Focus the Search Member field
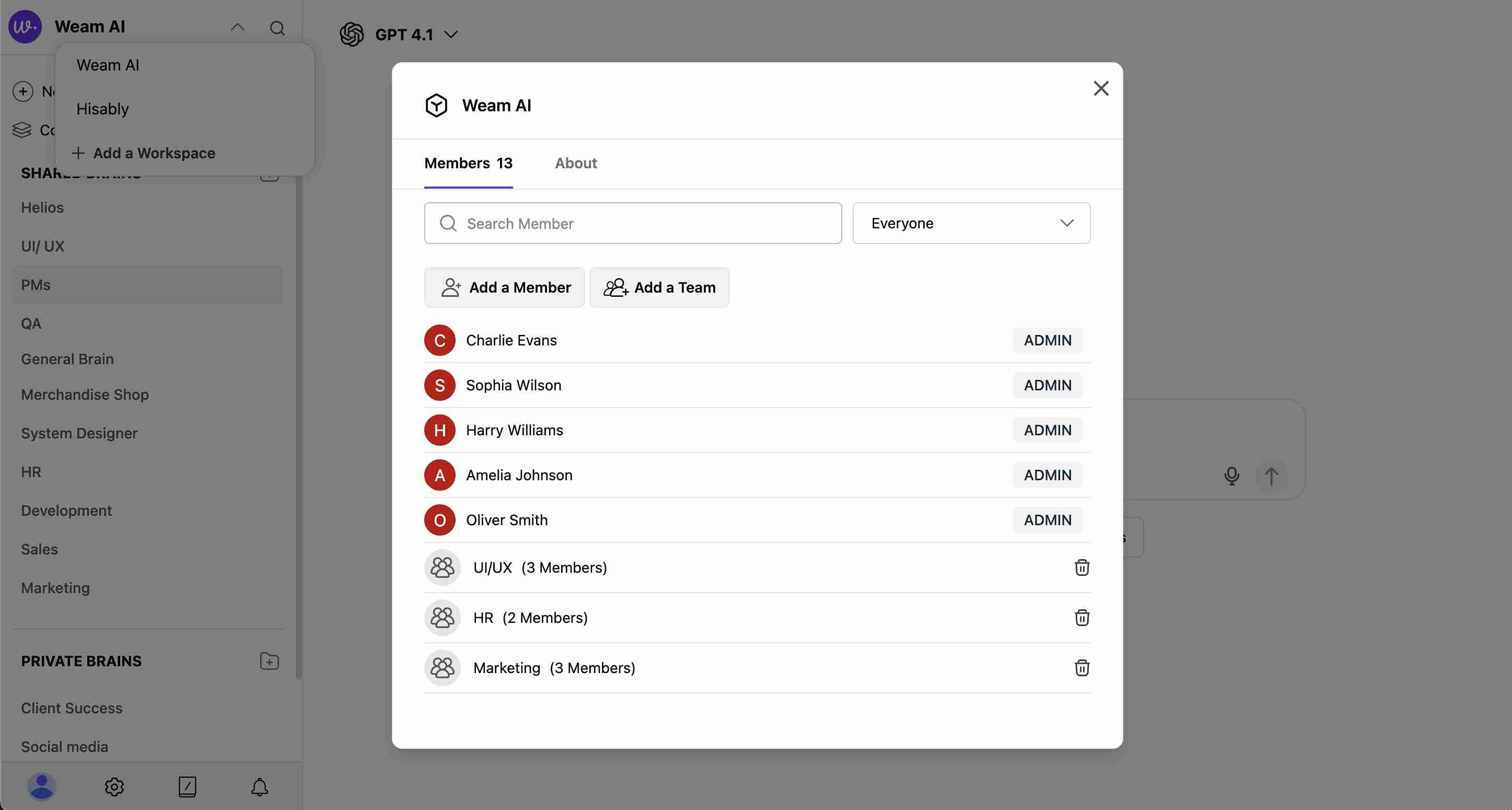The height and width of the screenshot is (810, 1512). pyautogui.click(x=633, y=224)
